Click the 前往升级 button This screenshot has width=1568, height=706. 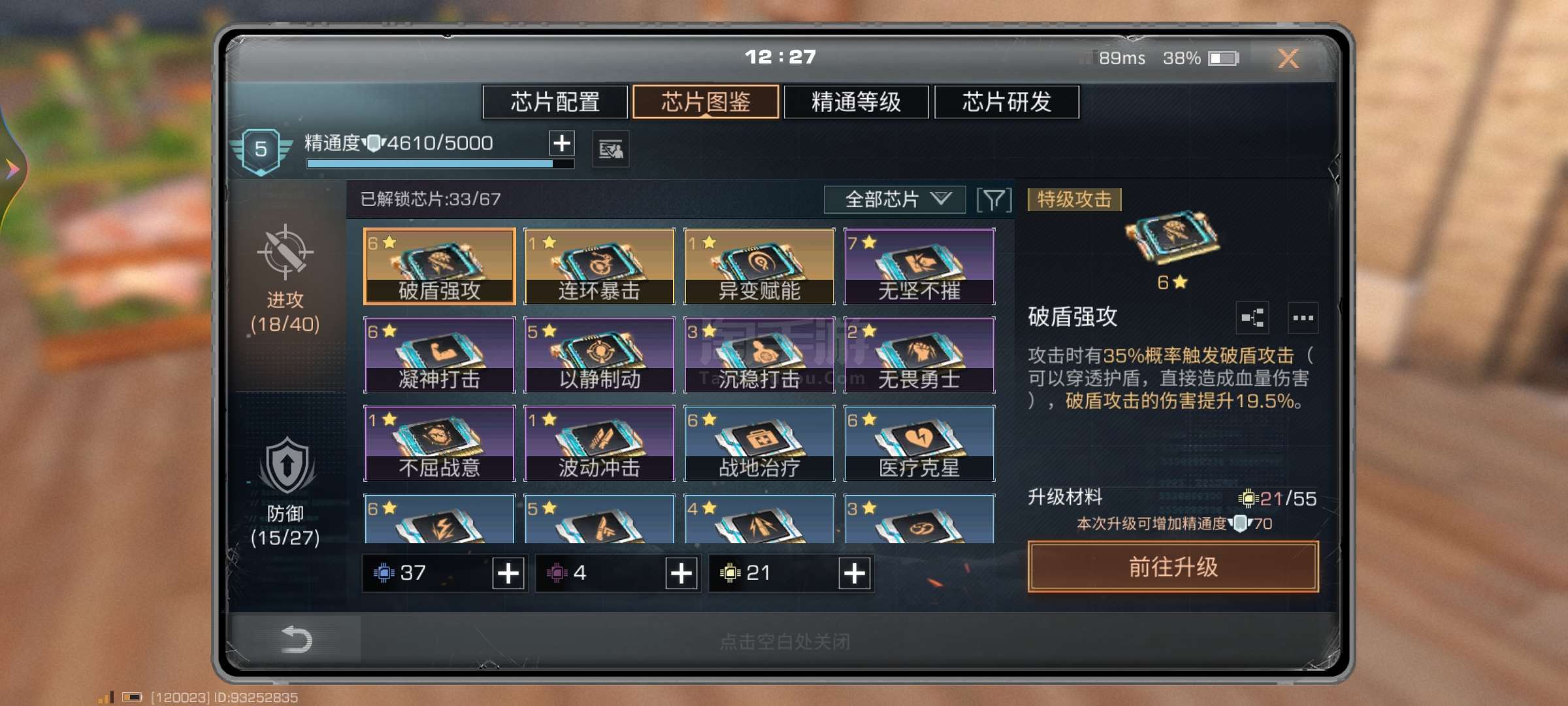(x=1173, y=567)
